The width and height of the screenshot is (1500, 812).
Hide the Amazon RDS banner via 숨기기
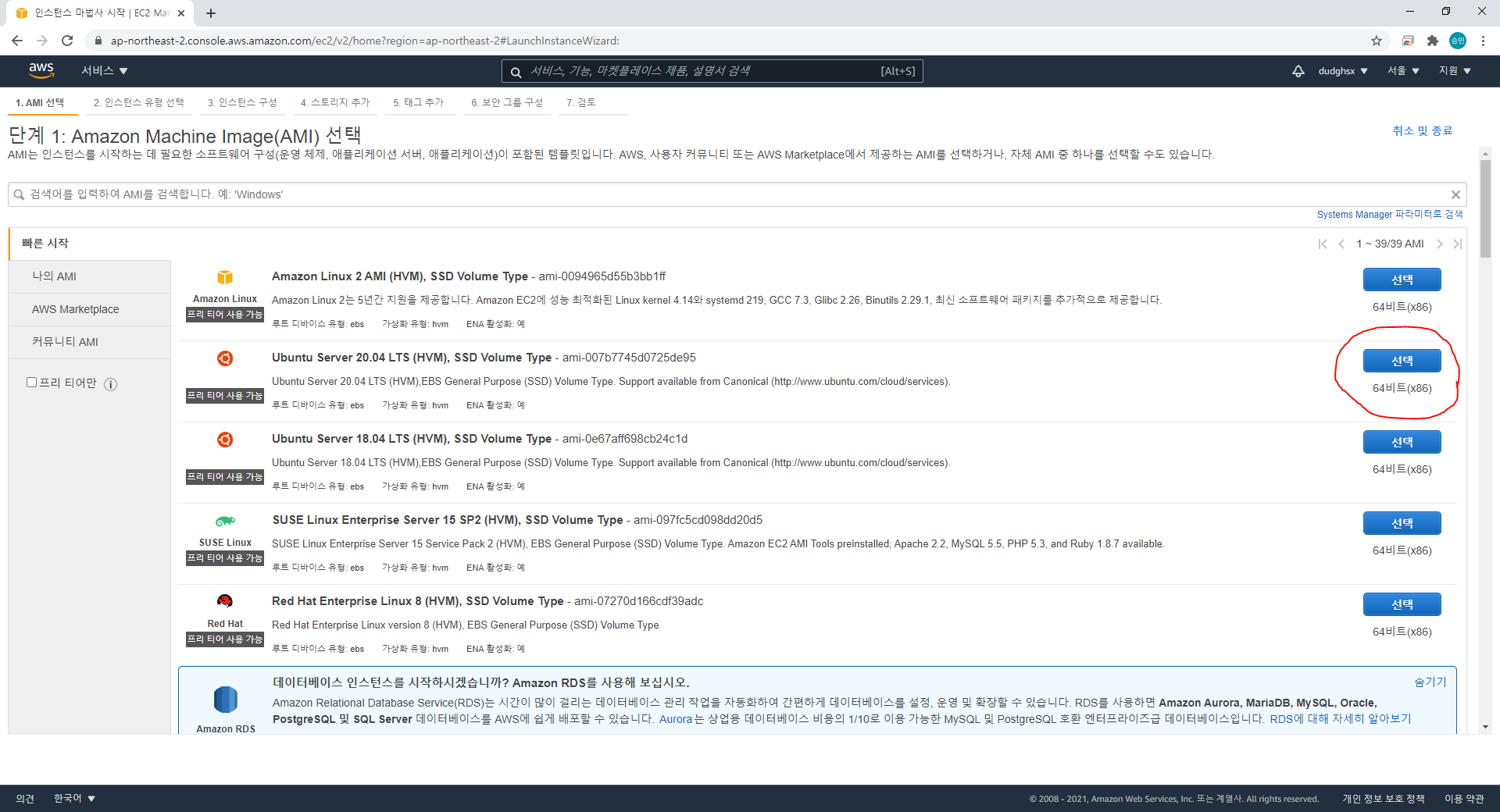1430,682
